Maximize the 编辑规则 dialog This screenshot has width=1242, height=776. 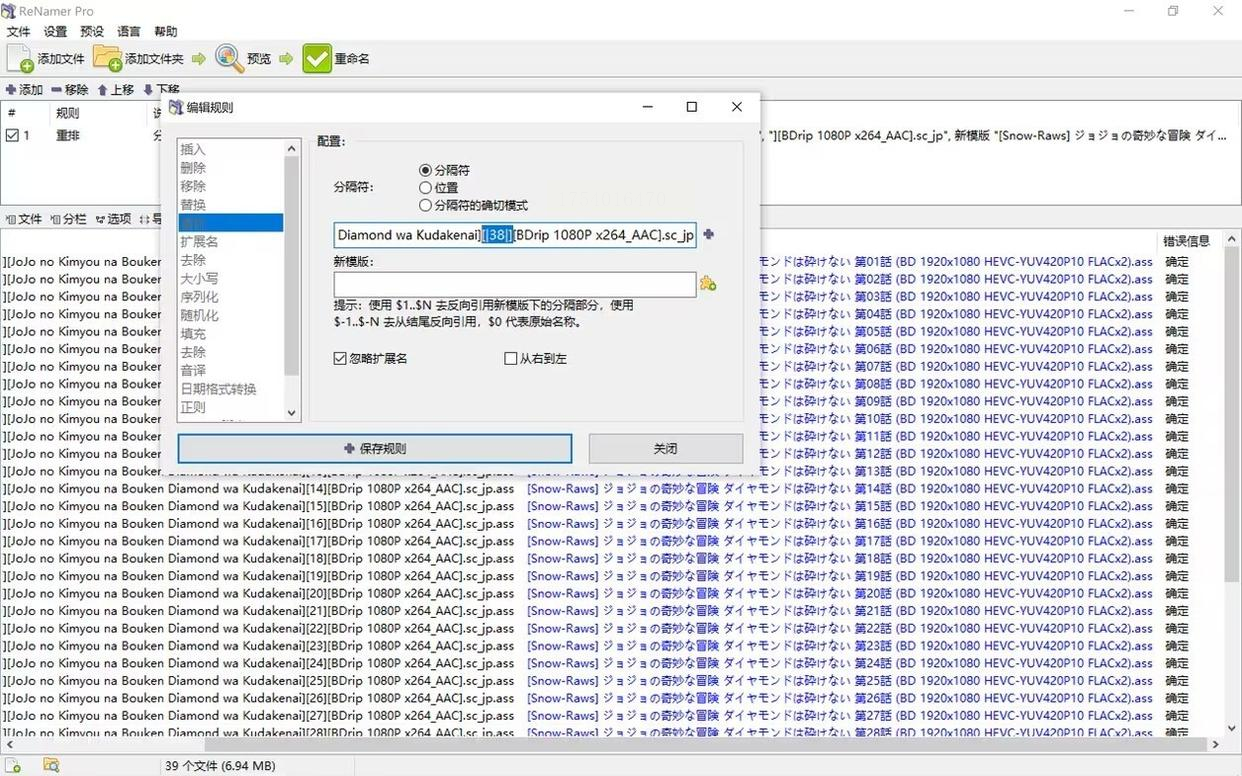point(691,107)
